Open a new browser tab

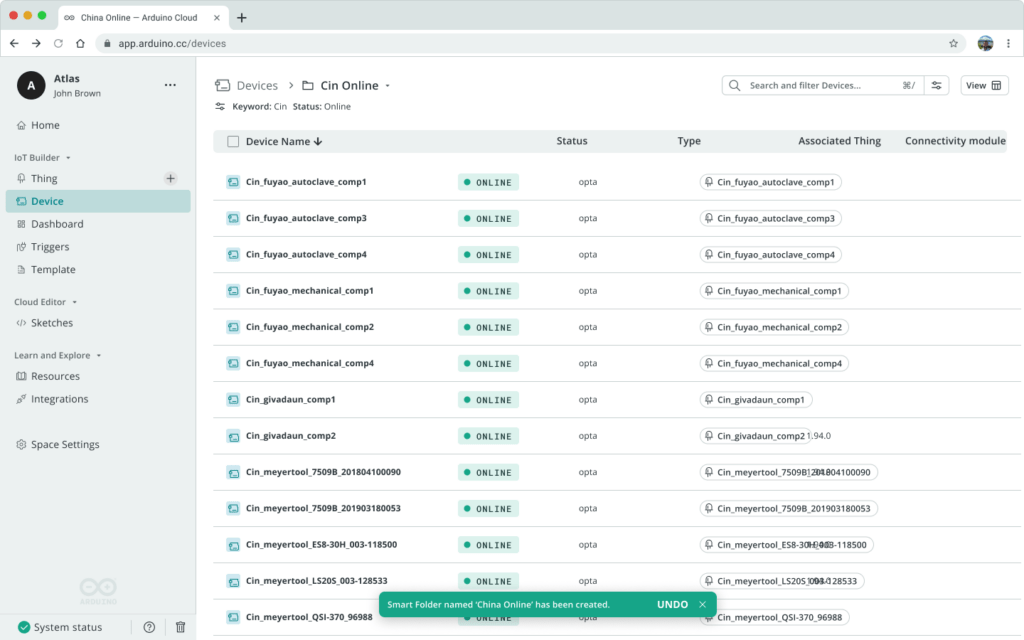[x=241, y=17]
